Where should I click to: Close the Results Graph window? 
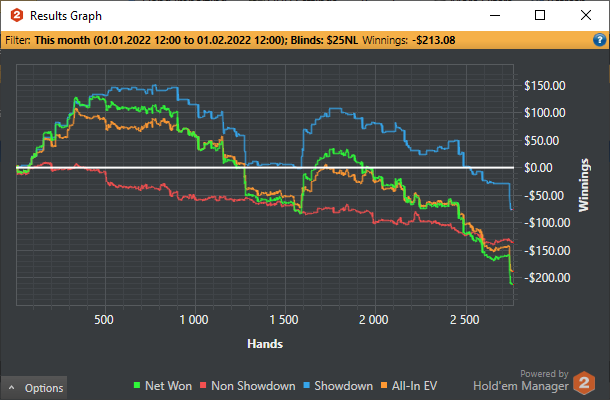(x=585, y=16)
